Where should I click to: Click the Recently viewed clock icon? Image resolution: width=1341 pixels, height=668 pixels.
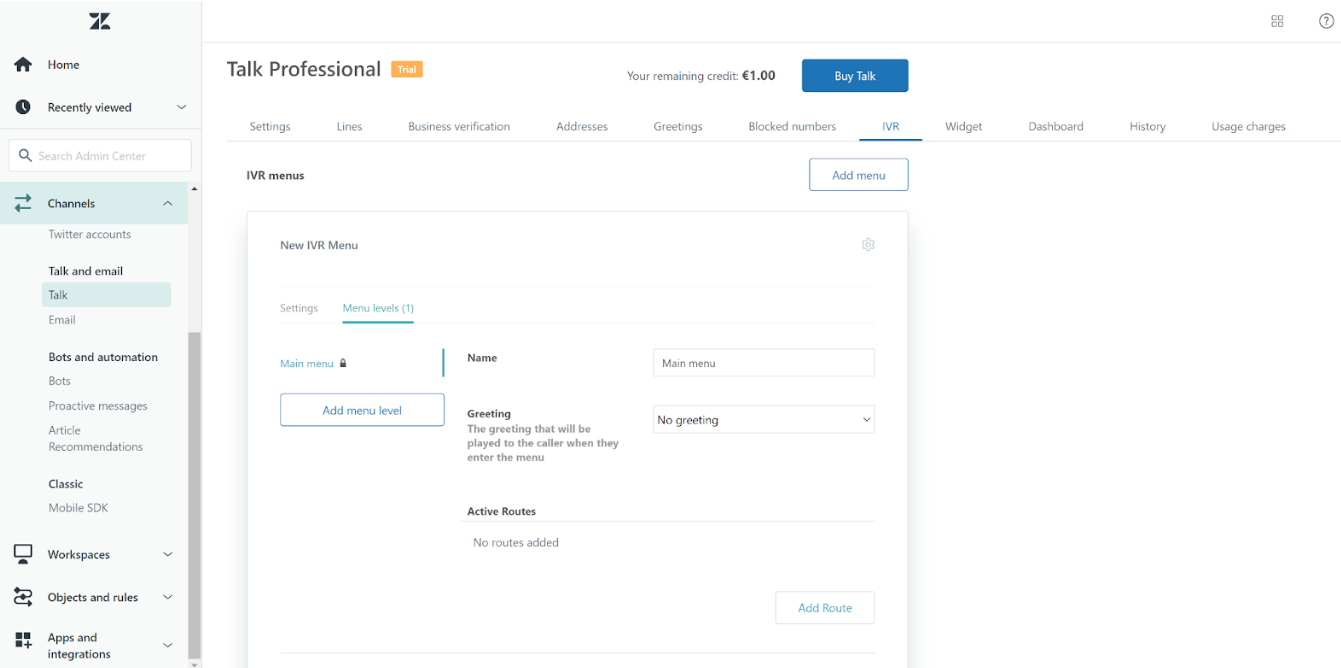click(x=23, y=107)
